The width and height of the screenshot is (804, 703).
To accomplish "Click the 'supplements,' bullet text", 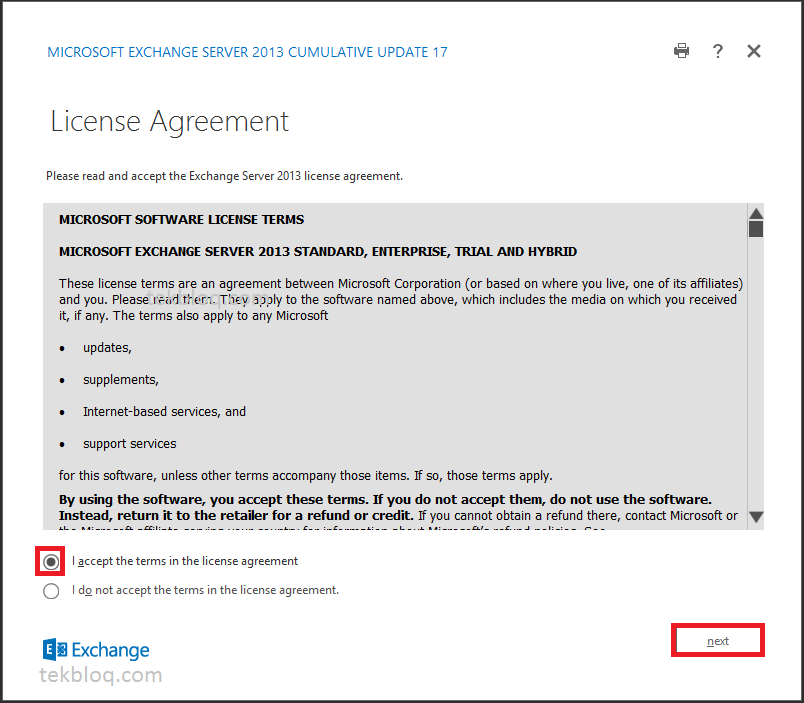I will coord(121,380).
